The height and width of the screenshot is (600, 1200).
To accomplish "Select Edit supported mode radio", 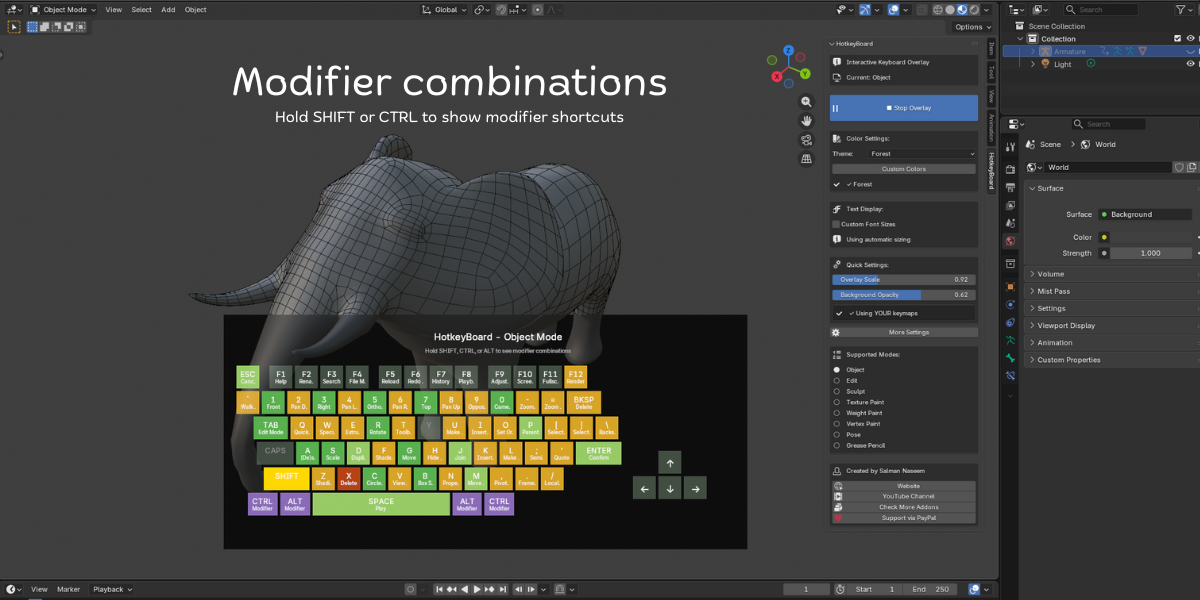I will [x=837, y=381].
